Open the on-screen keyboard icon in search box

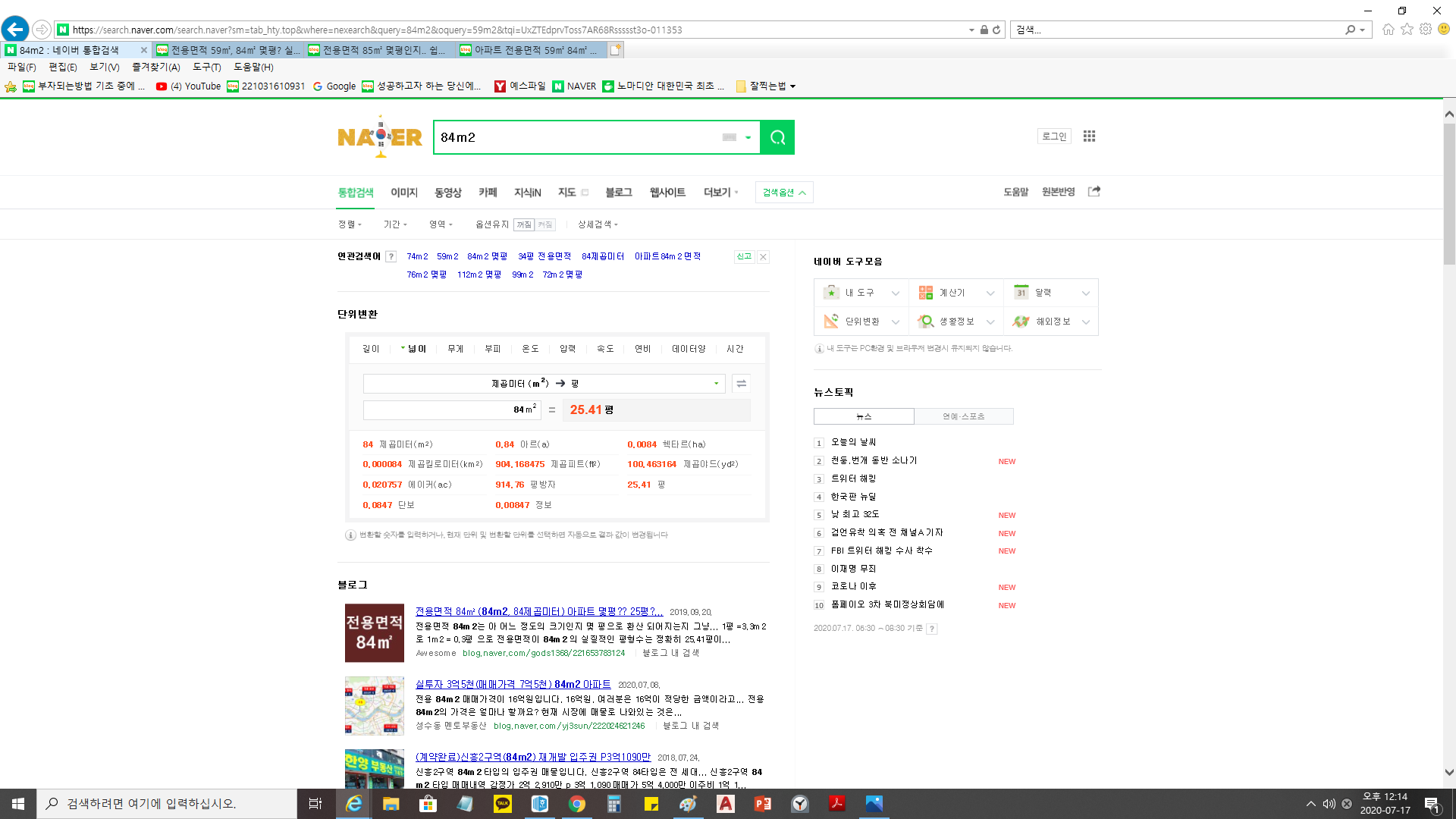click(729, 137)
